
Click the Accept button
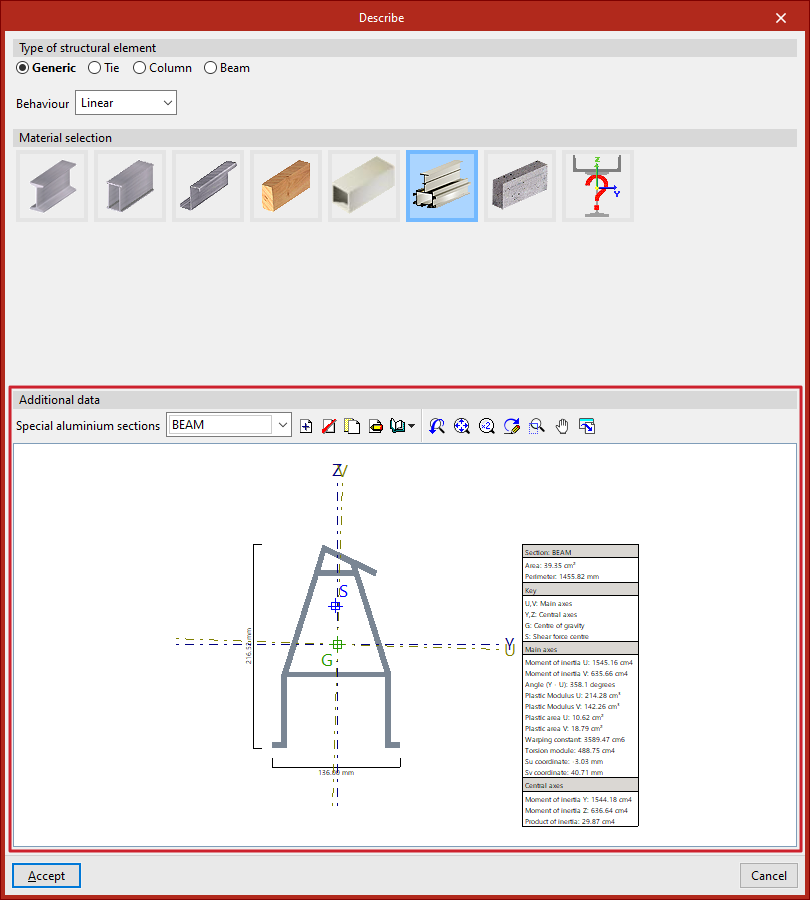pos(46,876)
